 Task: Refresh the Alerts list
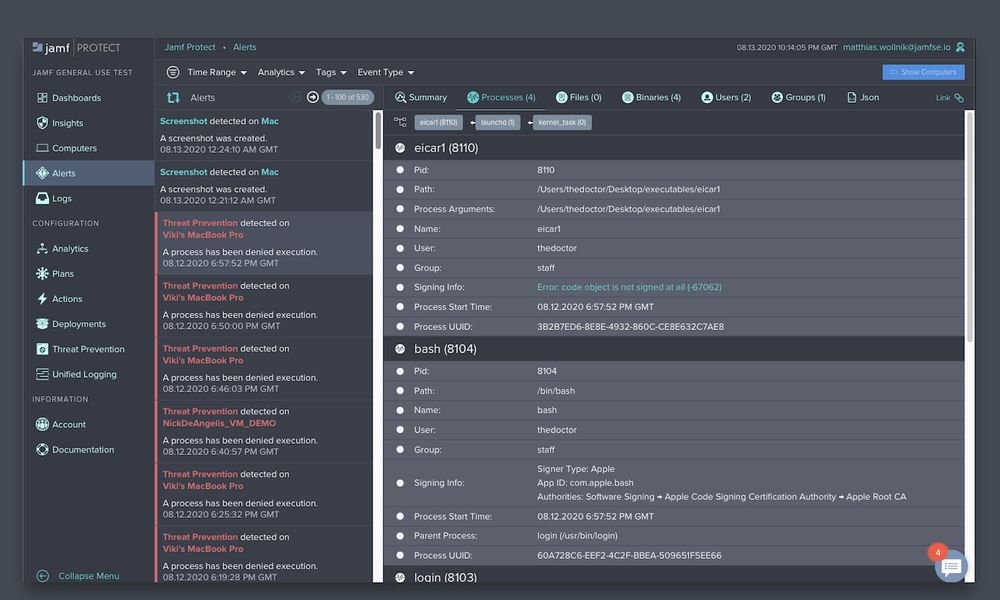click(173, 98)
